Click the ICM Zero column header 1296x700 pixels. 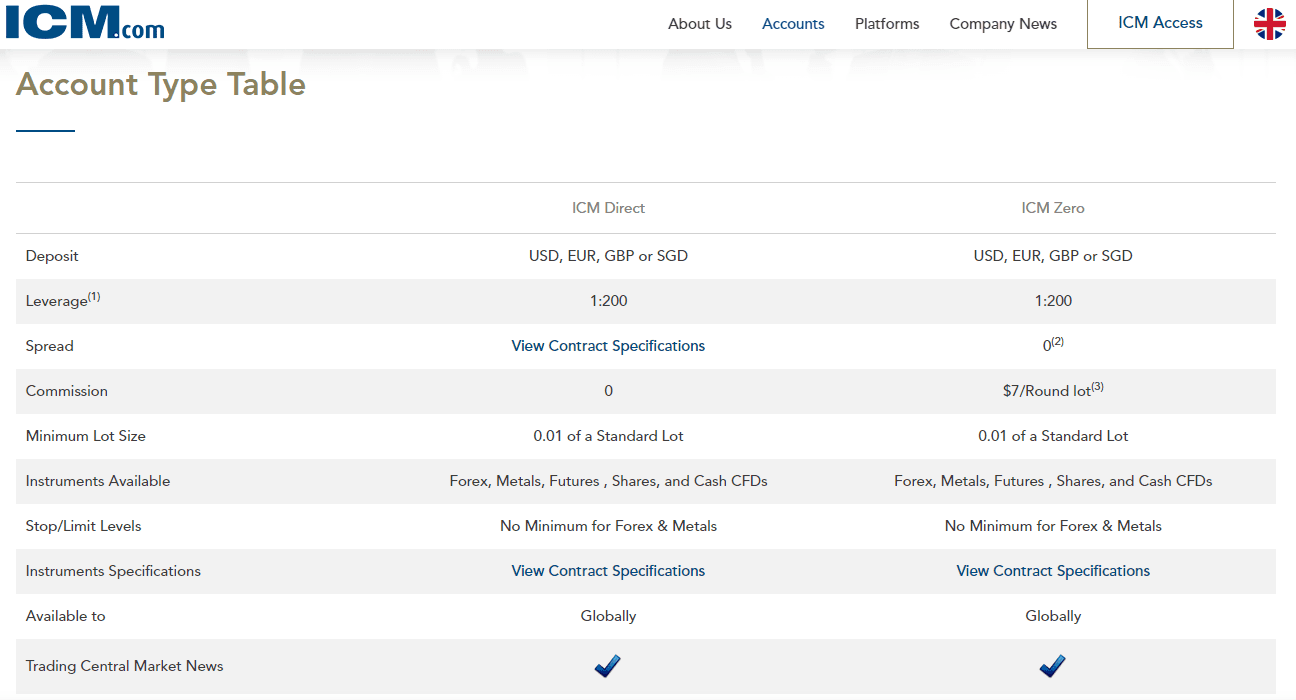[1053, 208]
